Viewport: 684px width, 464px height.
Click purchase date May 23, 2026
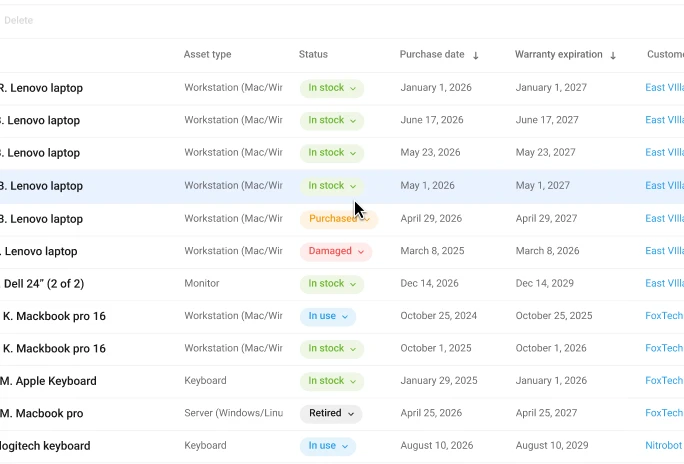[x=430, y=153]
